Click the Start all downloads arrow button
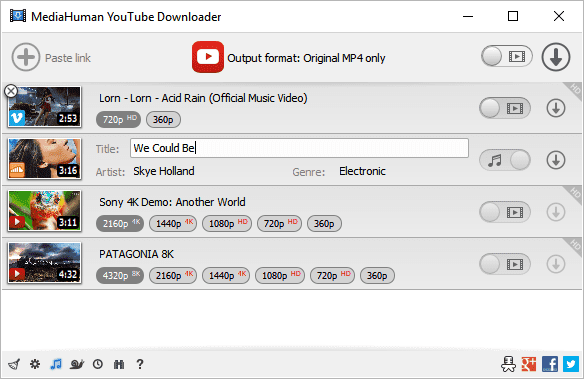This screenshot has height=379, width=584. (556, 57)
